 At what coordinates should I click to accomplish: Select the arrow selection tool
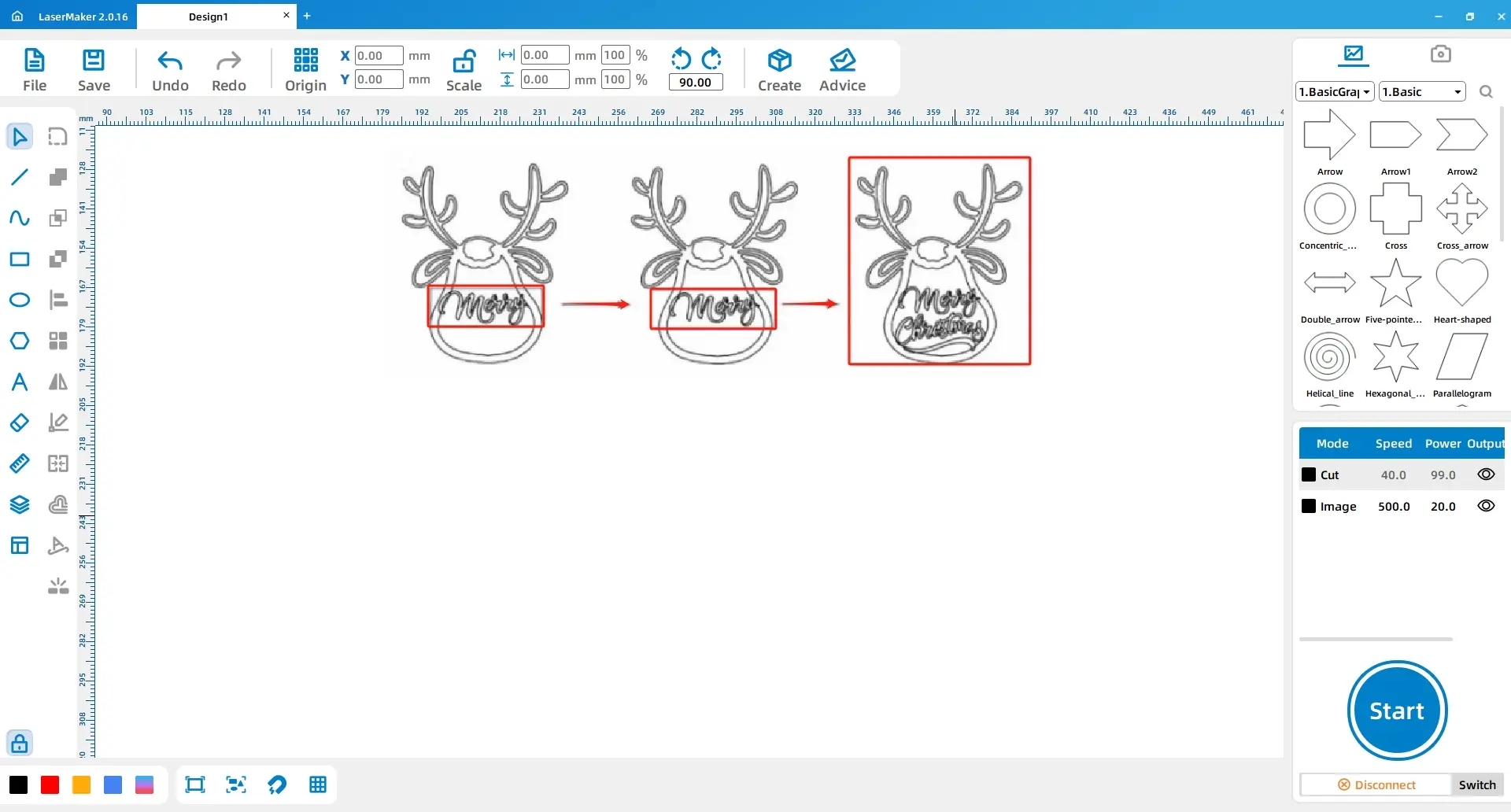(x=20, y=136)
